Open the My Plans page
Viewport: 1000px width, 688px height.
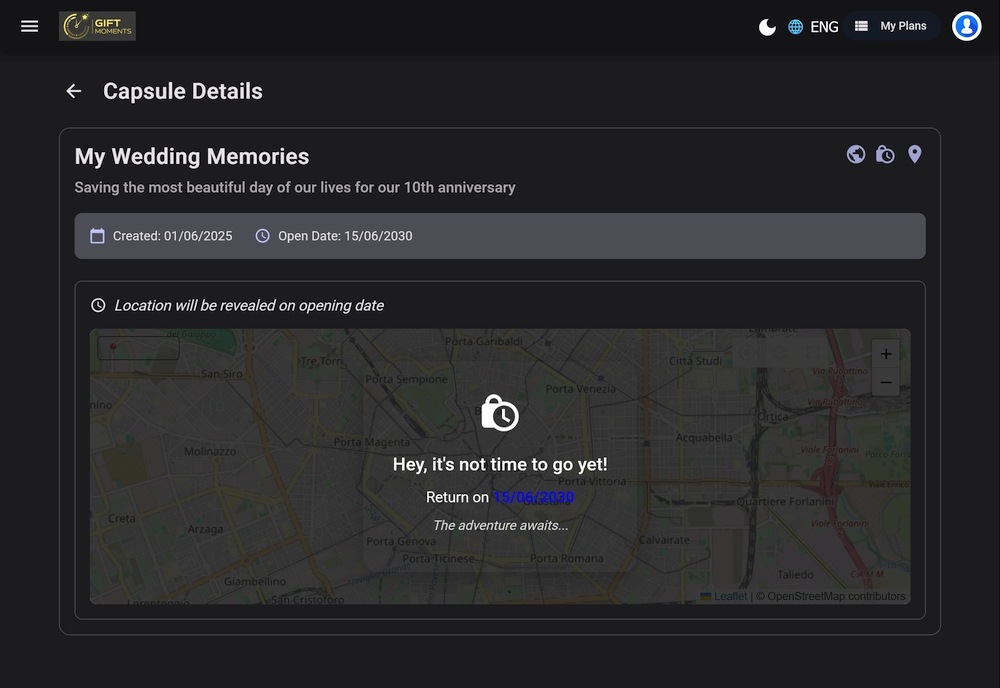pyautogui.click(x=891, y=26)
